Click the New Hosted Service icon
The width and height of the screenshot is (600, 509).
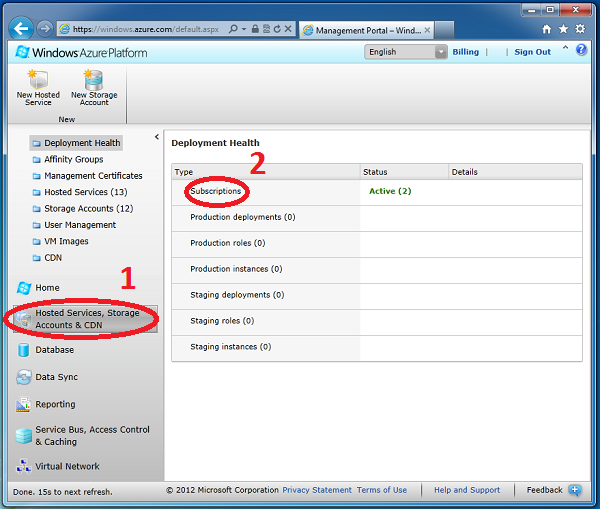[x=38, y=80]
